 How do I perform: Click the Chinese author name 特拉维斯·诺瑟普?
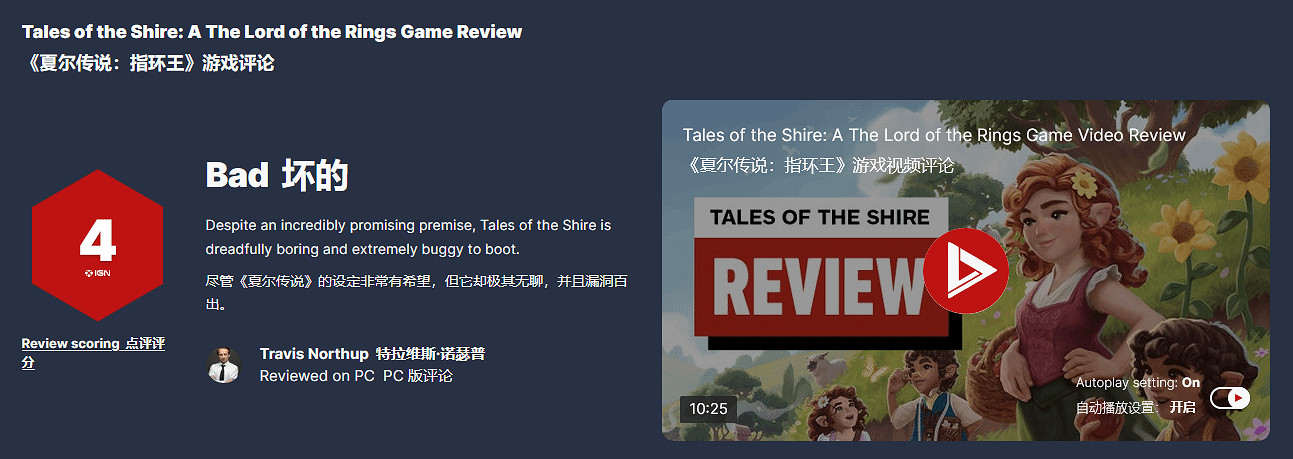[x=430, y=354]
